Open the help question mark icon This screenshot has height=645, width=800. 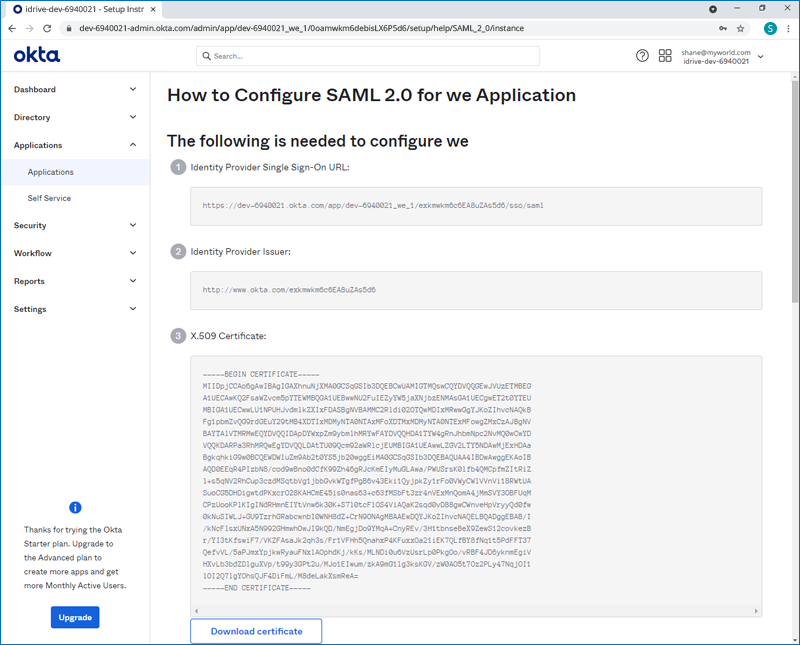coord(643,56)
